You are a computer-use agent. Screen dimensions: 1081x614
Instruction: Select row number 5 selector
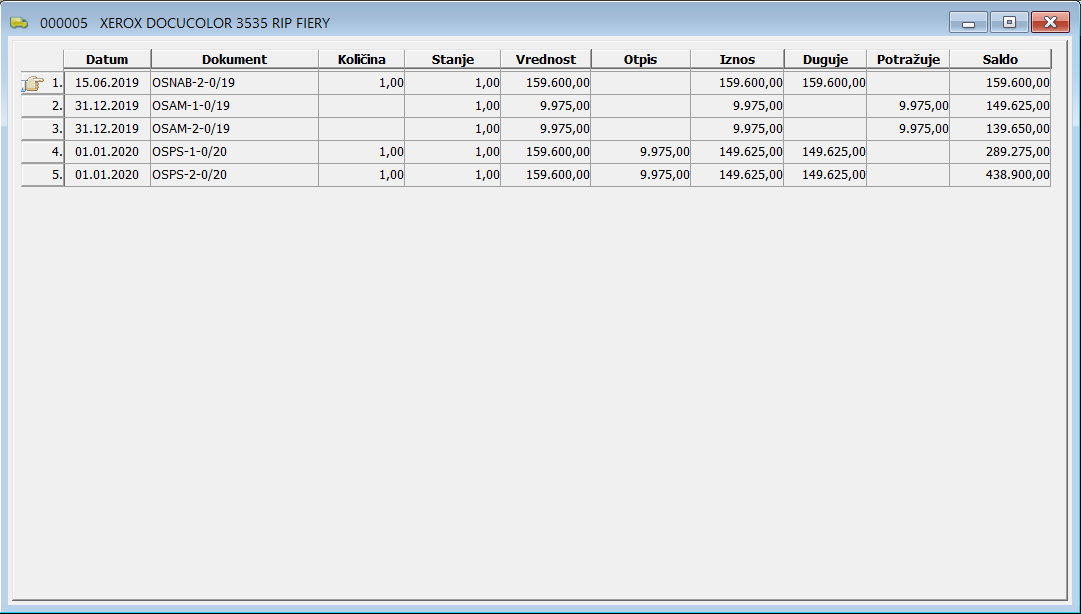(43, 174)
